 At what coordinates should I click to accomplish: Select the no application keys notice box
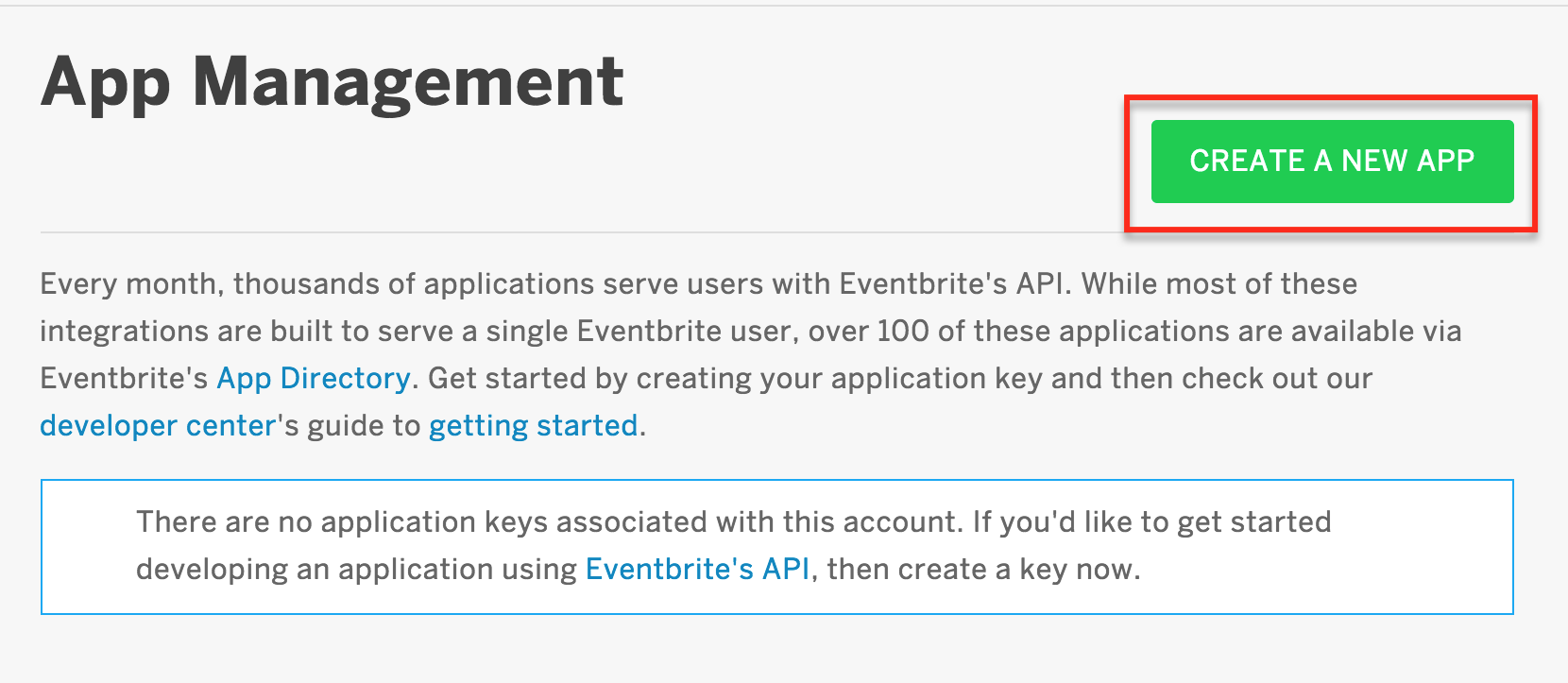[777, 547]
